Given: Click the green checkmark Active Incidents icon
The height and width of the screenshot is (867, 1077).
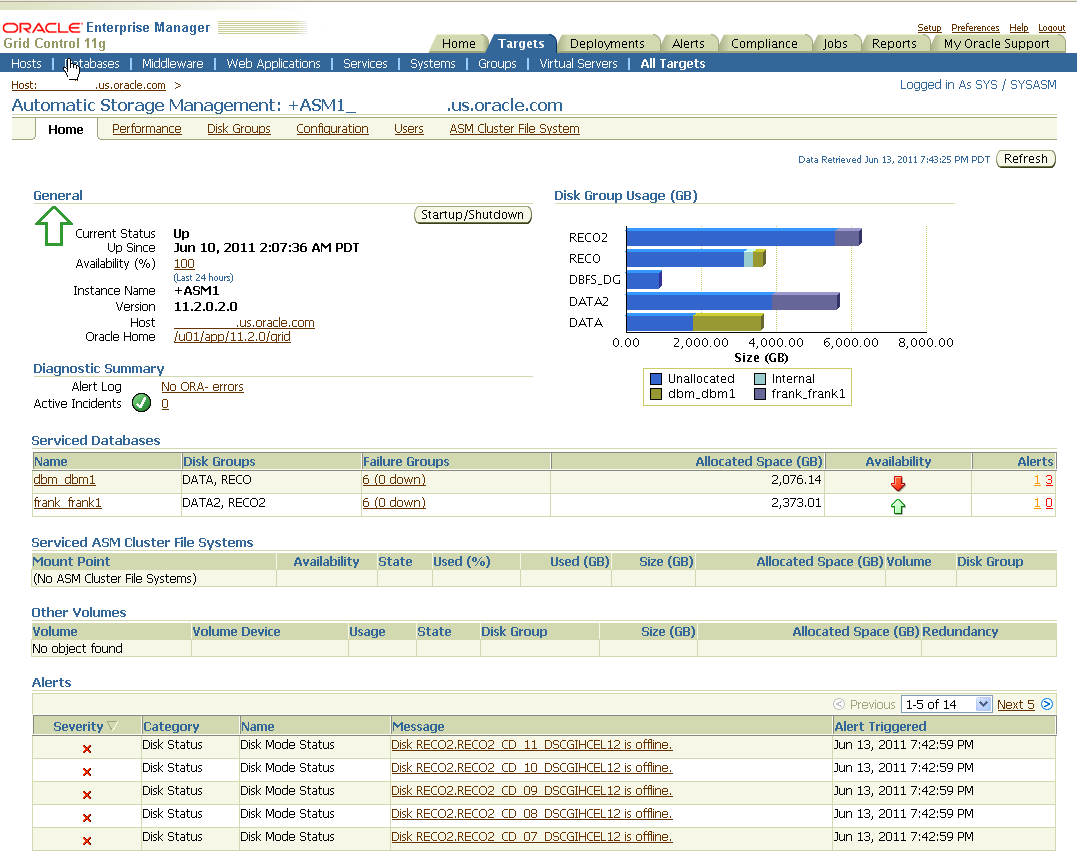Looking at the screenshot, I should [141, 403].
